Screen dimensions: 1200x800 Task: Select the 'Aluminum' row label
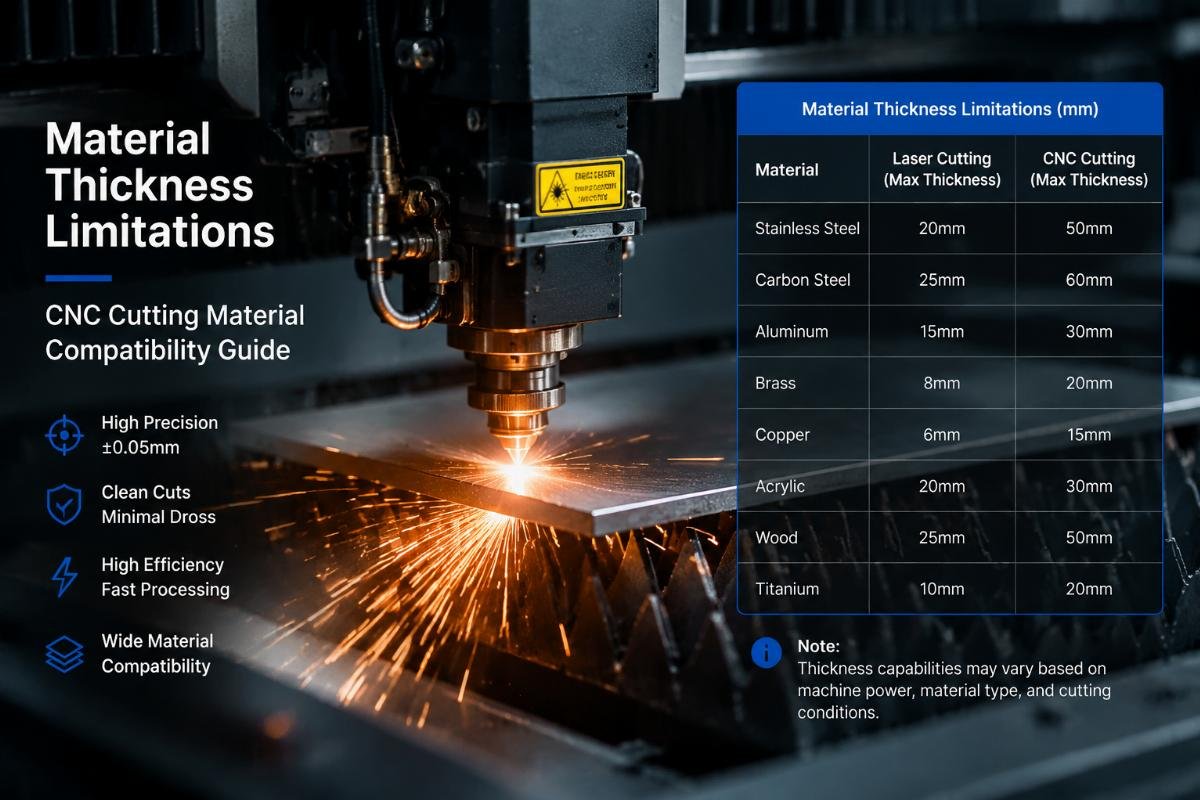(x=792, y=331)
